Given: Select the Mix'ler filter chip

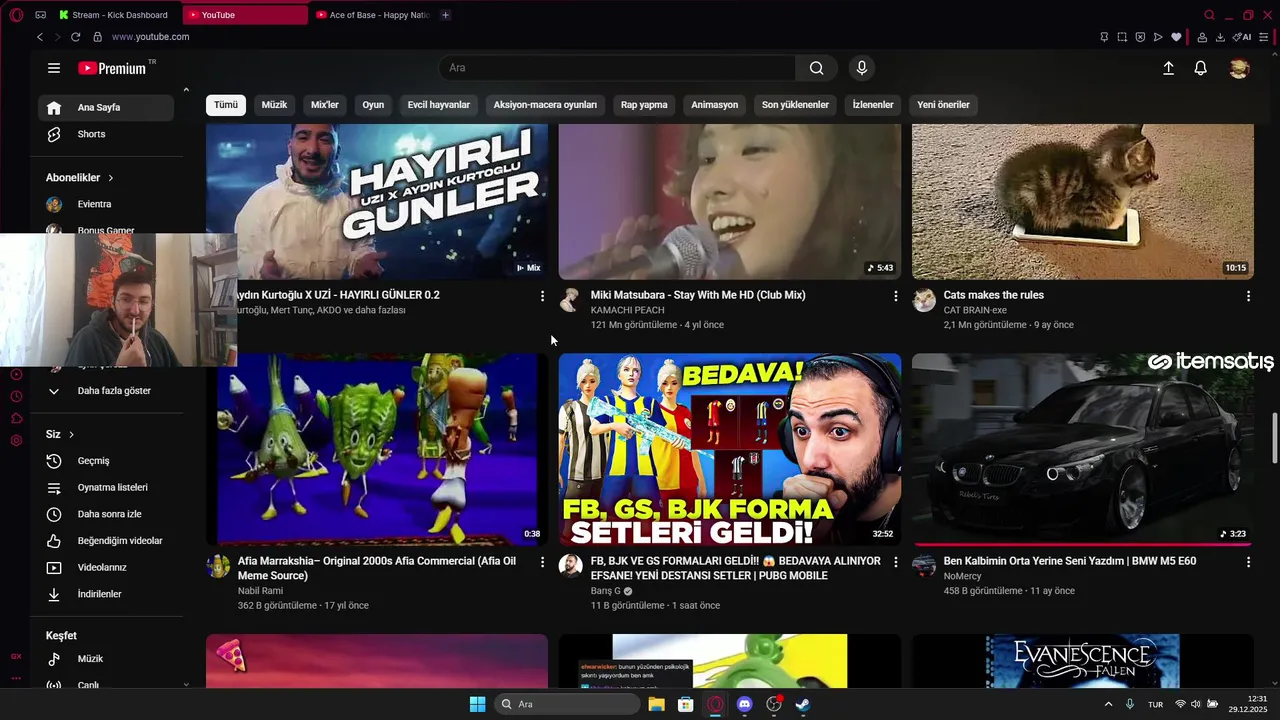Looking at the screenshot, I should click(325, 105).
